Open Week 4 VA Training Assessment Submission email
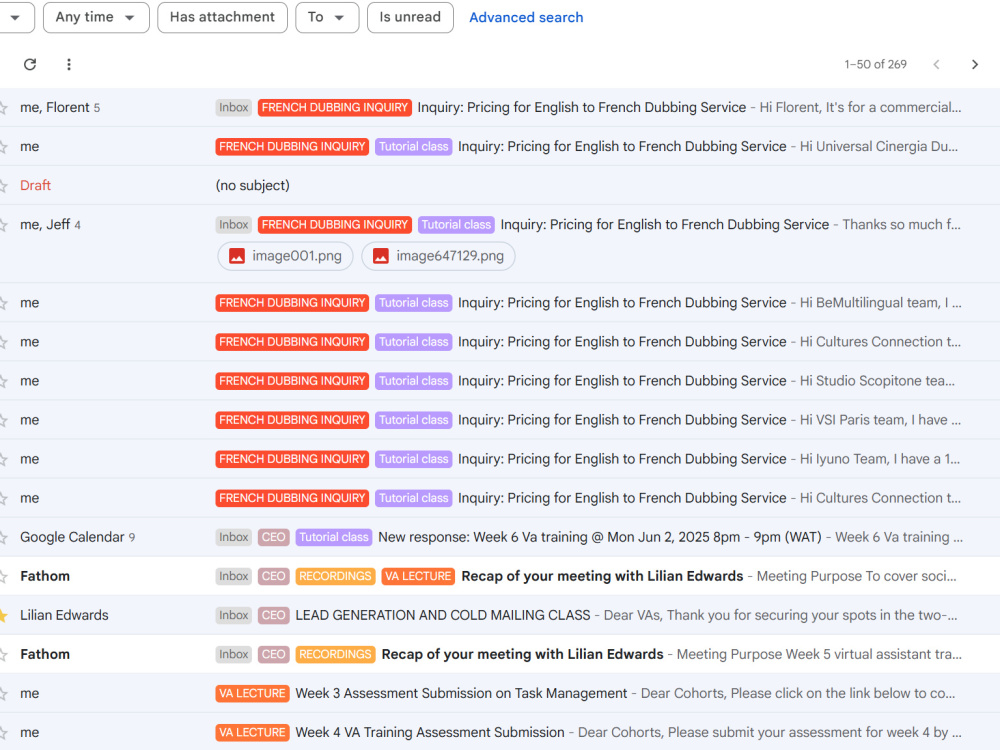This screenshot has width=1000, height=750. [x=500, y=733]
